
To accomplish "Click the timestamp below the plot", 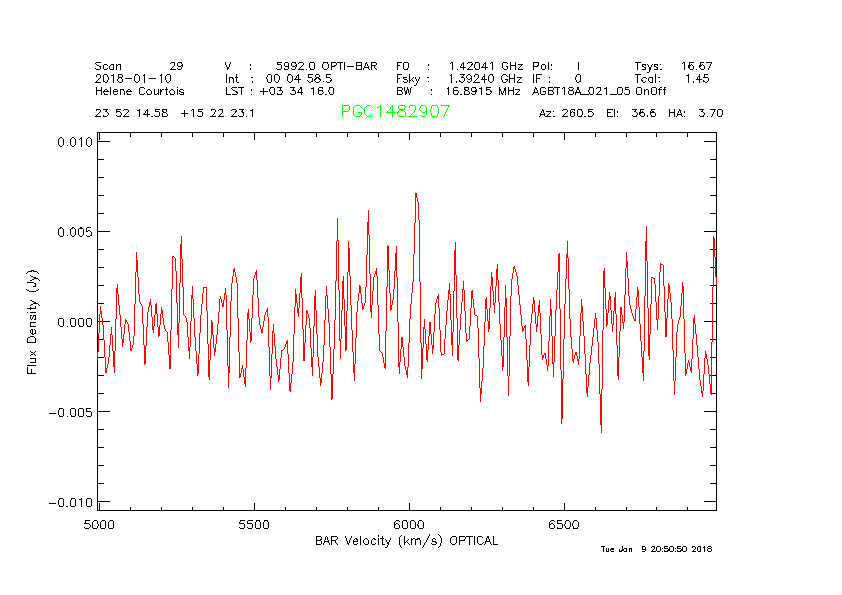I will click(655, 549).
